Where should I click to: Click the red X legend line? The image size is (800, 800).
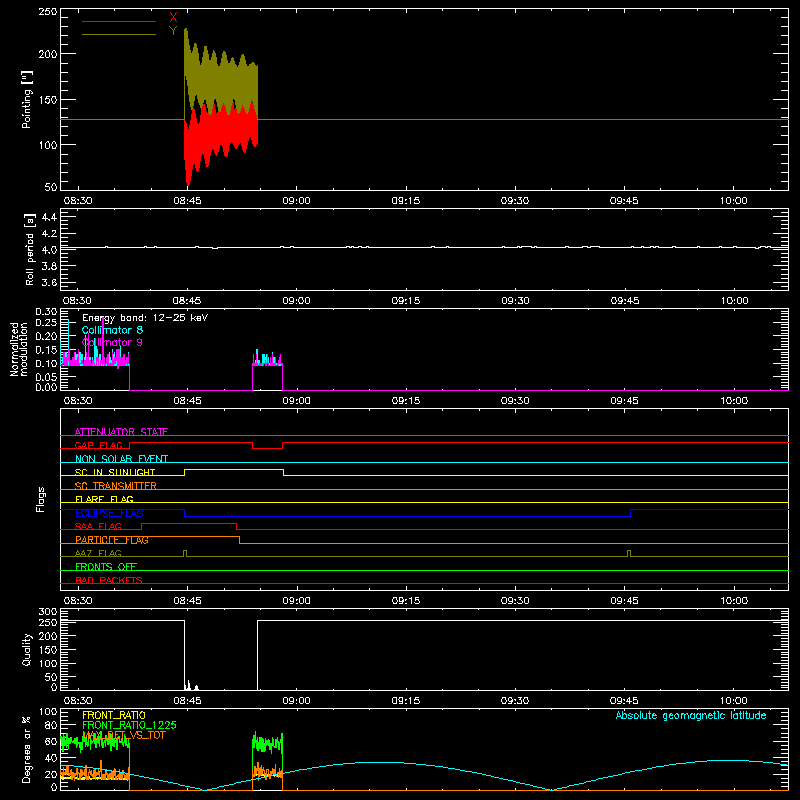click(x=119, y=21)
